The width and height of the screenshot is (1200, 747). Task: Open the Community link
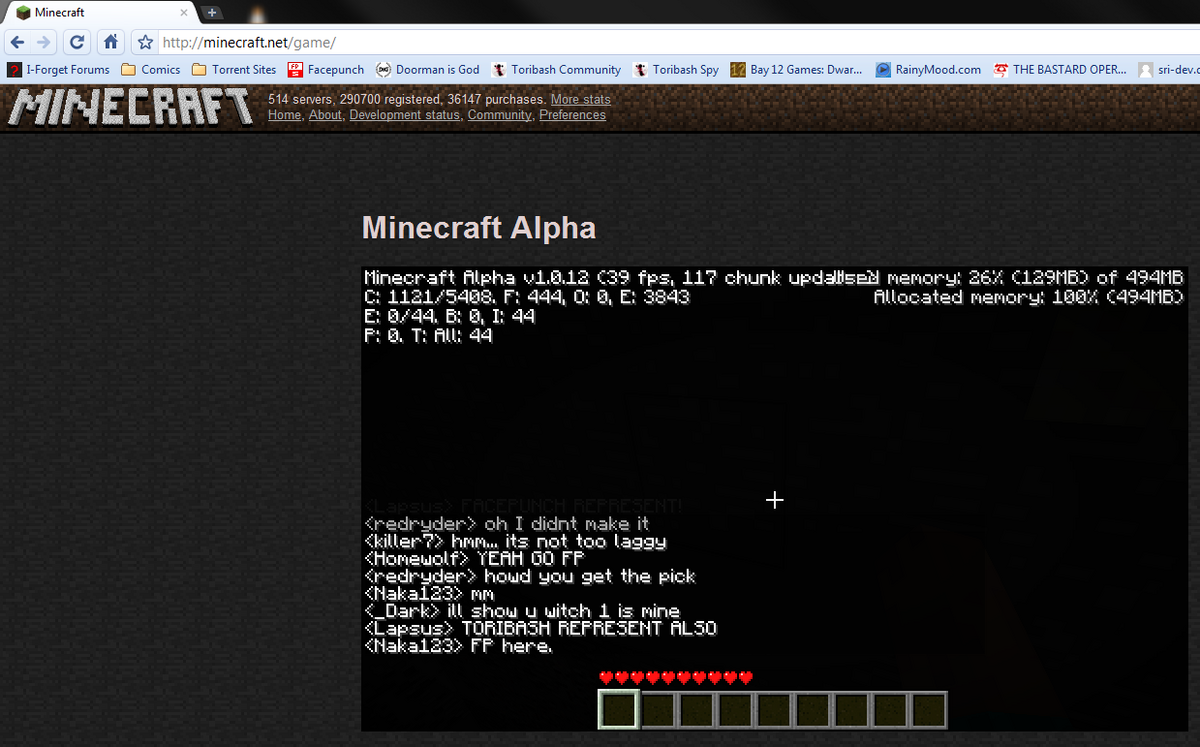click(x=500, y=115)
